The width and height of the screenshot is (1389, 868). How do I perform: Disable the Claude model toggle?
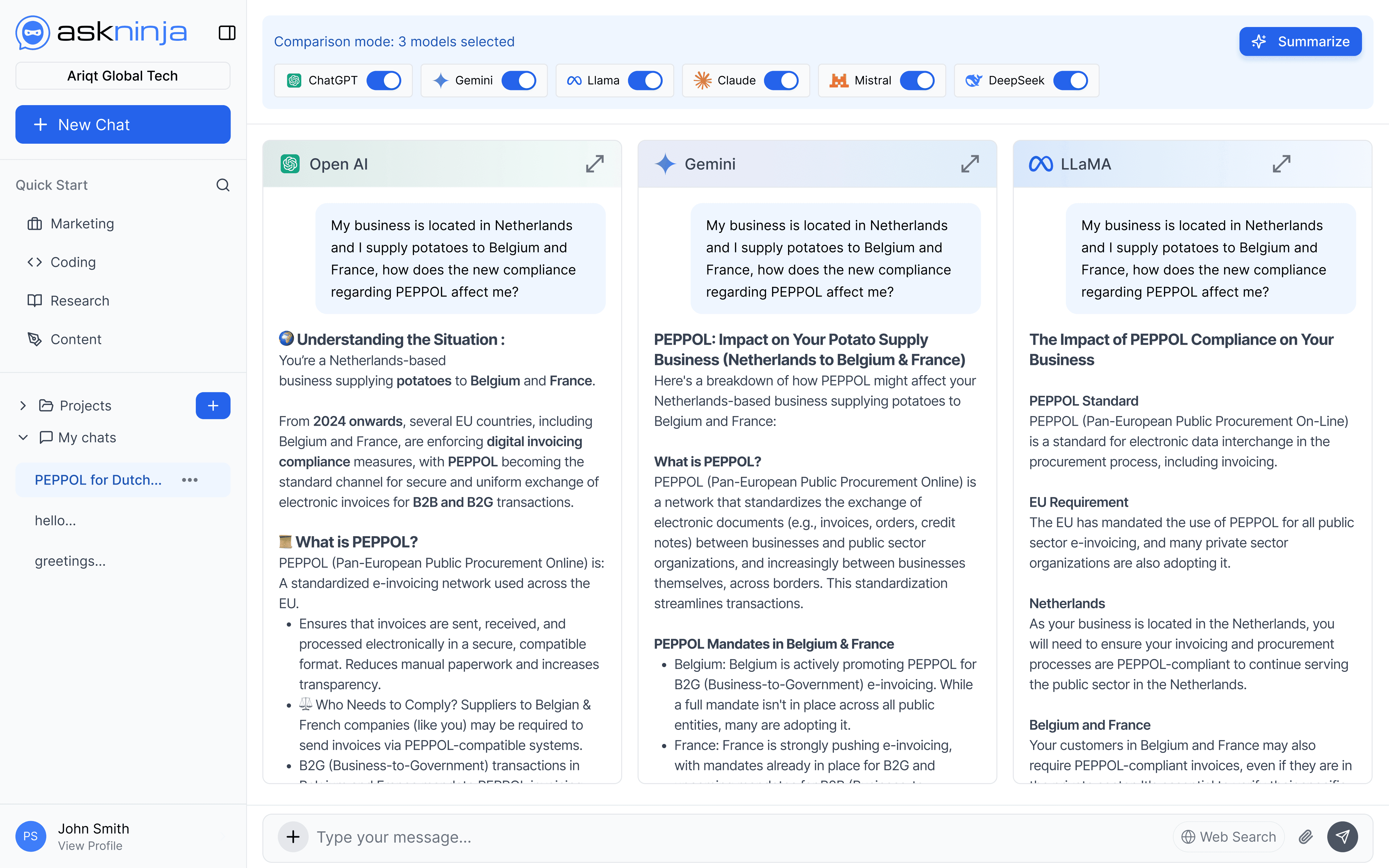781,80
